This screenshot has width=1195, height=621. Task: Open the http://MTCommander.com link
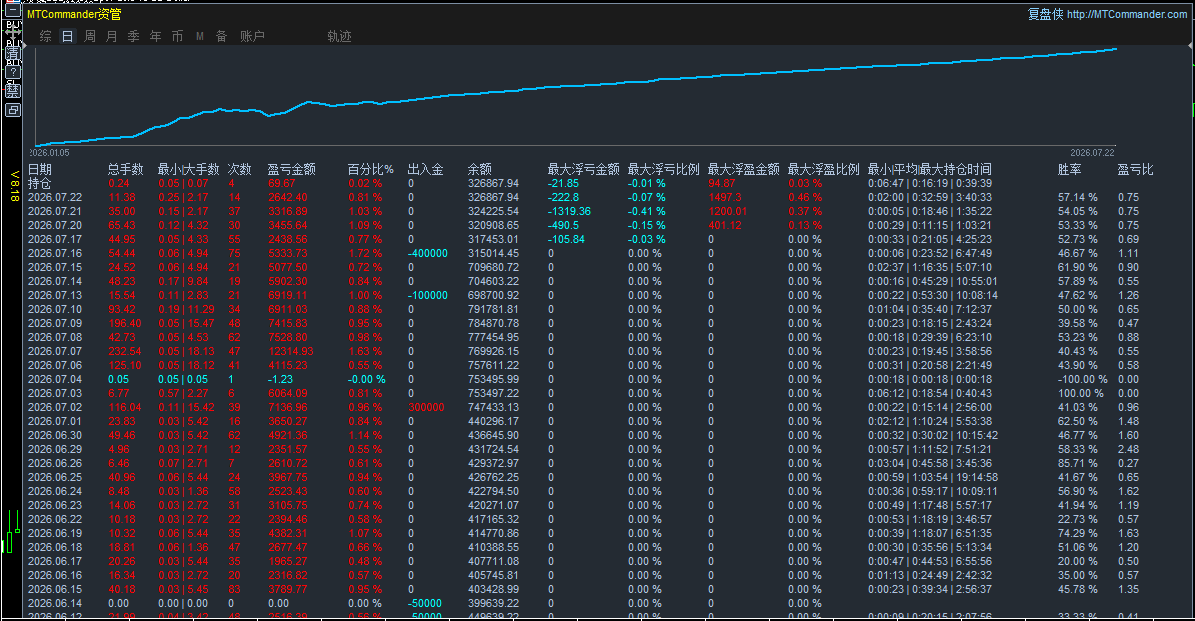(x=1126, y=14)
